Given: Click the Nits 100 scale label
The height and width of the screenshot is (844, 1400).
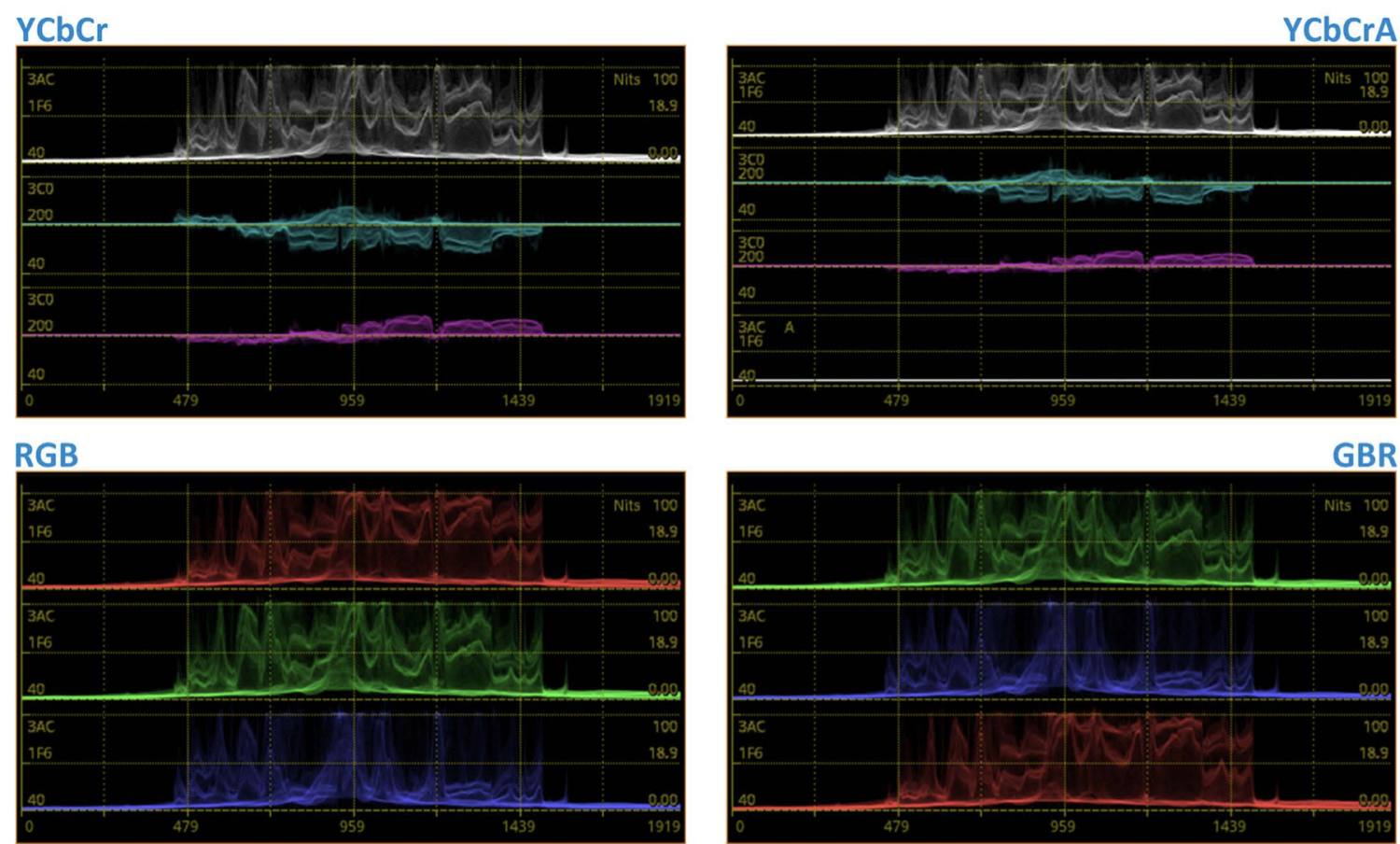Looking at the screenshot, I should point(643,80).
